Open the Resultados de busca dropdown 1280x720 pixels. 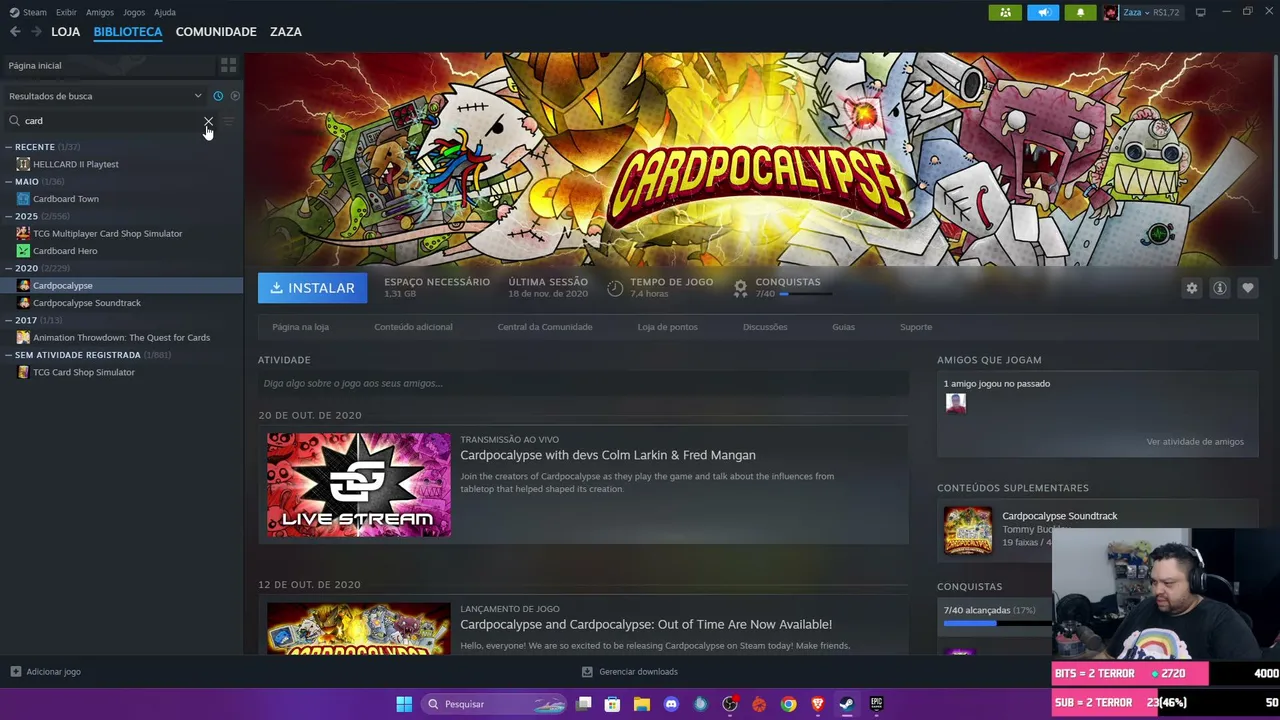click(x=105, y=96)
